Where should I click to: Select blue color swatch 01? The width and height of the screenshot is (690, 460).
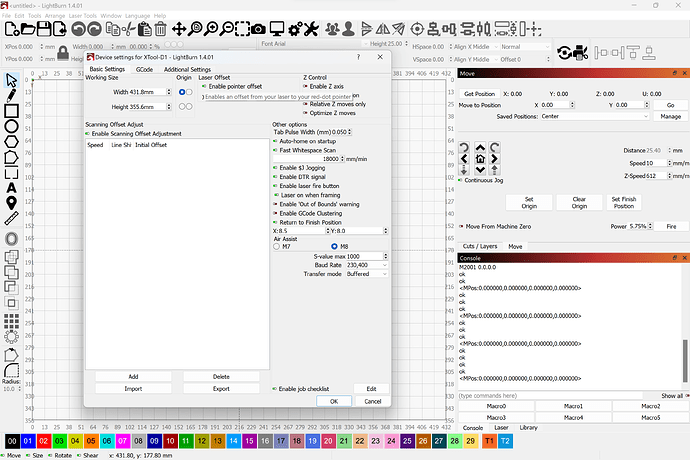point(28,441)
